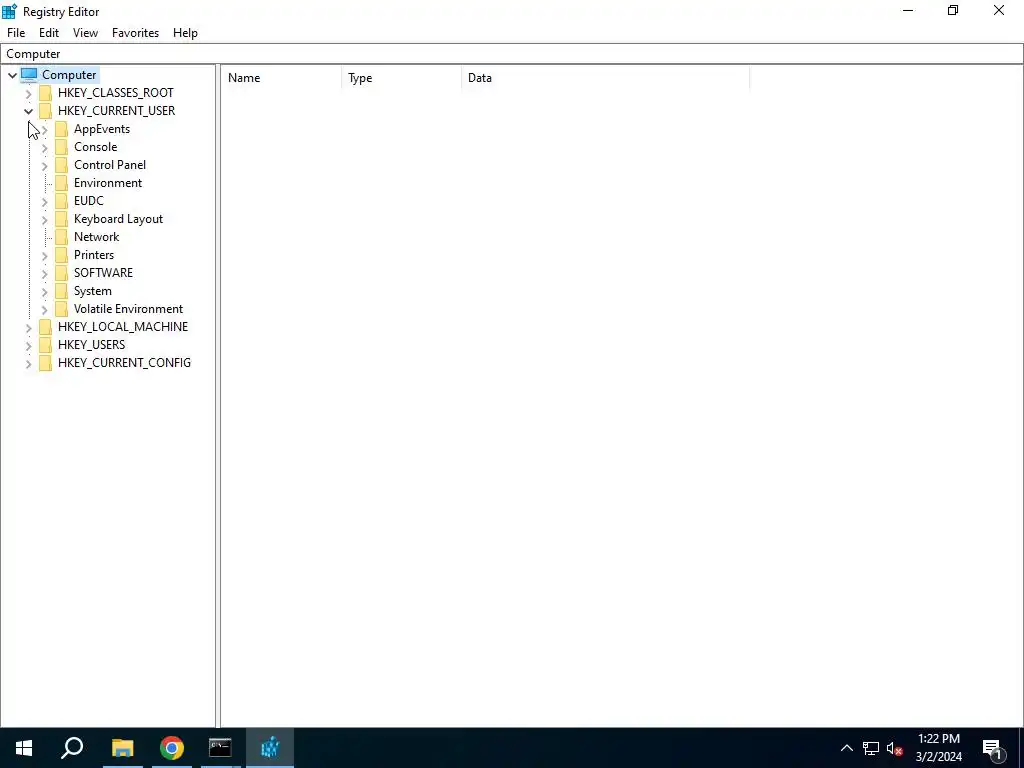This screenshot has width=1024, height=768.
Task: Click the Registry Editor taskbar icon
Action: [x=270, y=748]
